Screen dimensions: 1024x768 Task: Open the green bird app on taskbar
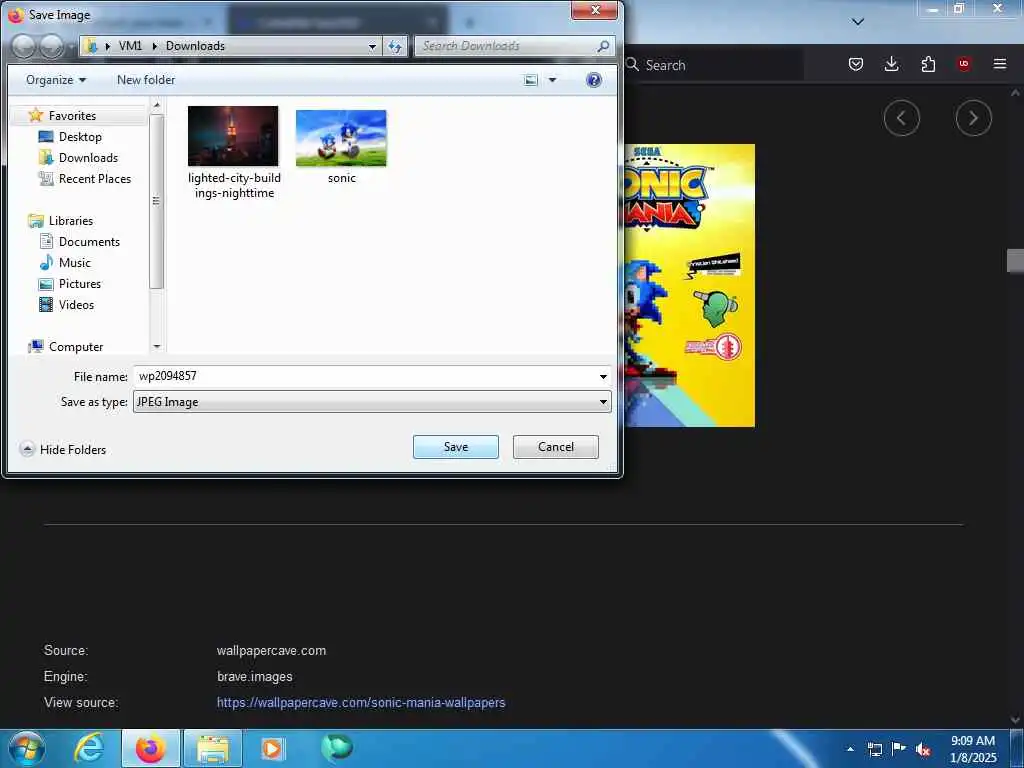(337, 747)
